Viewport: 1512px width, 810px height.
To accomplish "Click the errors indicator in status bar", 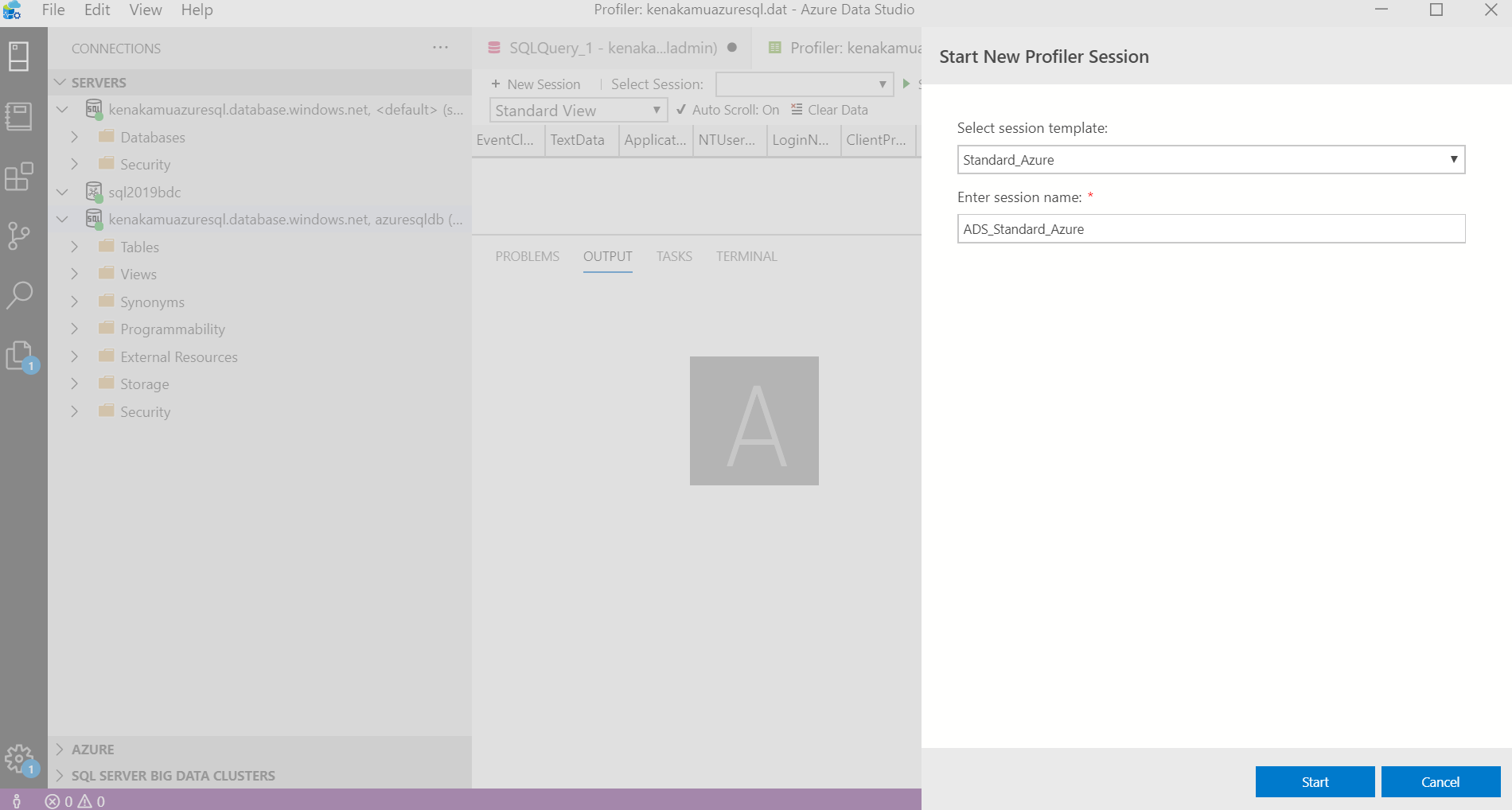I will pos(60,801).
